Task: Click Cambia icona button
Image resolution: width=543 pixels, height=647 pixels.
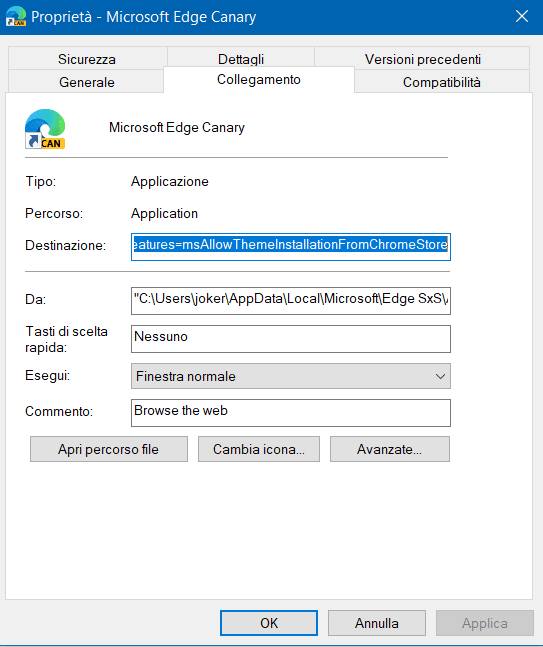Action: tap(259, 449)
